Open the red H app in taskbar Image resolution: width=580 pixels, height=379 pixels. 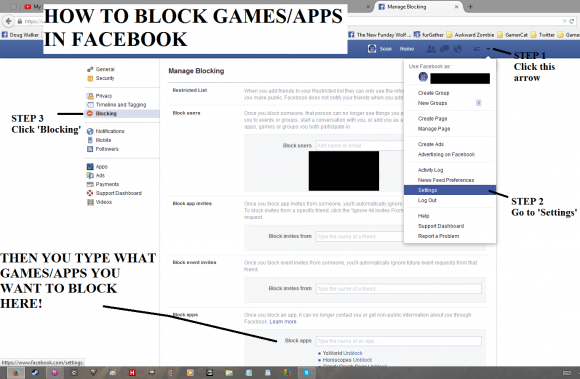click(132, 373)
